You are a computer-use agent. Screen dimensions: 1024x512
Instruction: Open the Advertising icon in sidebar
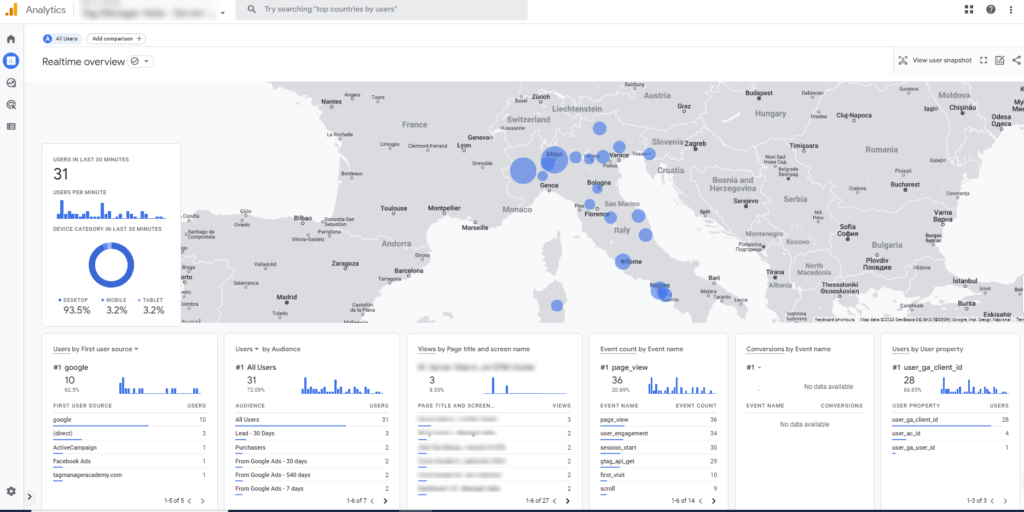point(10,104)
